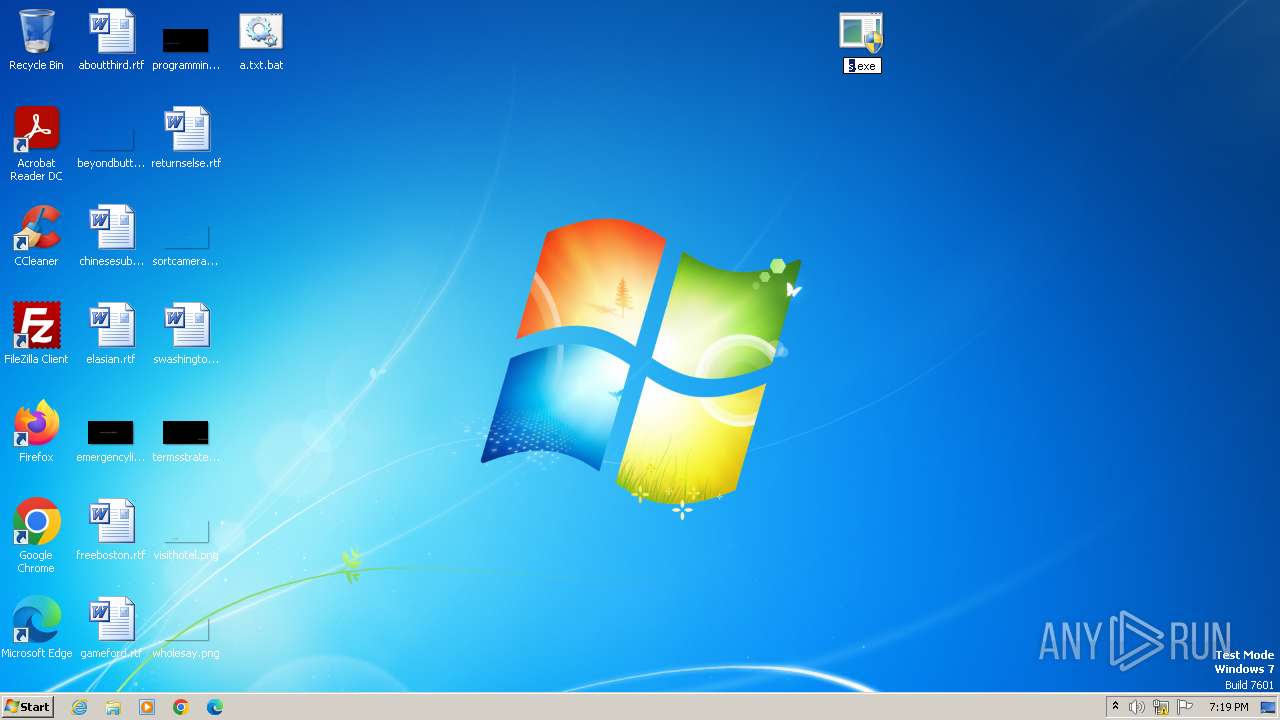This screenshot has height=720, width=1280.
Task: Launch Windows Media Player from taskbar
Action: 147,707
